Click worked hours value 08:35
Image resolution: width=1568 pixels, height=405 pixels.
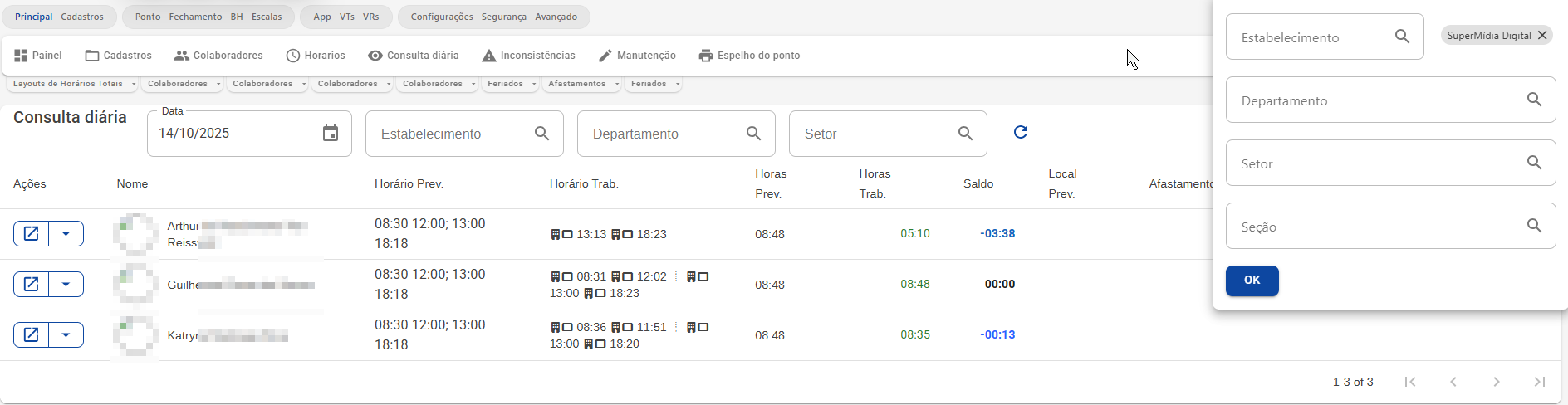pyautogui.click(x=915, y=334)
